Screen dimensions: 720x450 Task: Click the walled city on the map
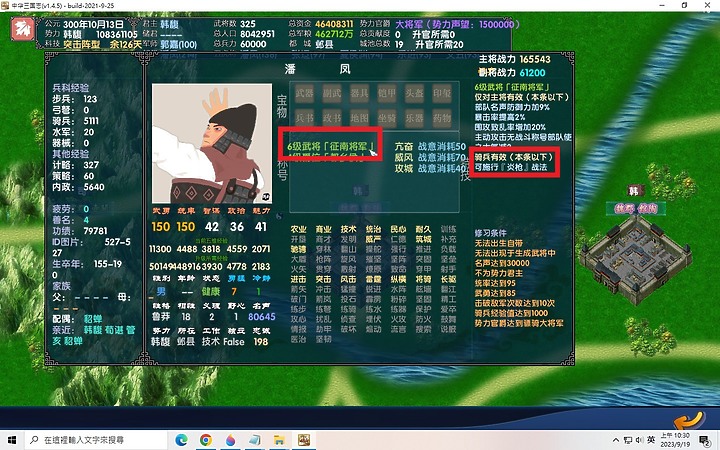tap(636, 262)
